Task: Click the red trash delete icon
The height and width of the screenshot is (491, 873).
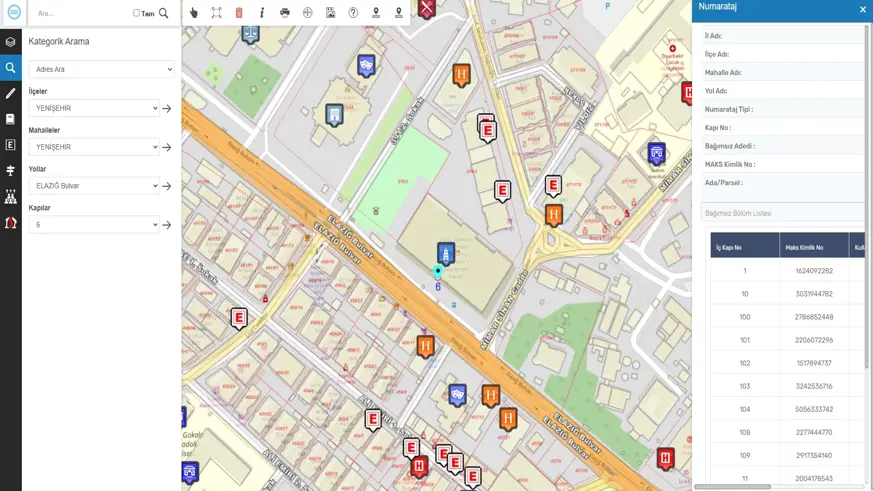Action: (x=239, y=13)
